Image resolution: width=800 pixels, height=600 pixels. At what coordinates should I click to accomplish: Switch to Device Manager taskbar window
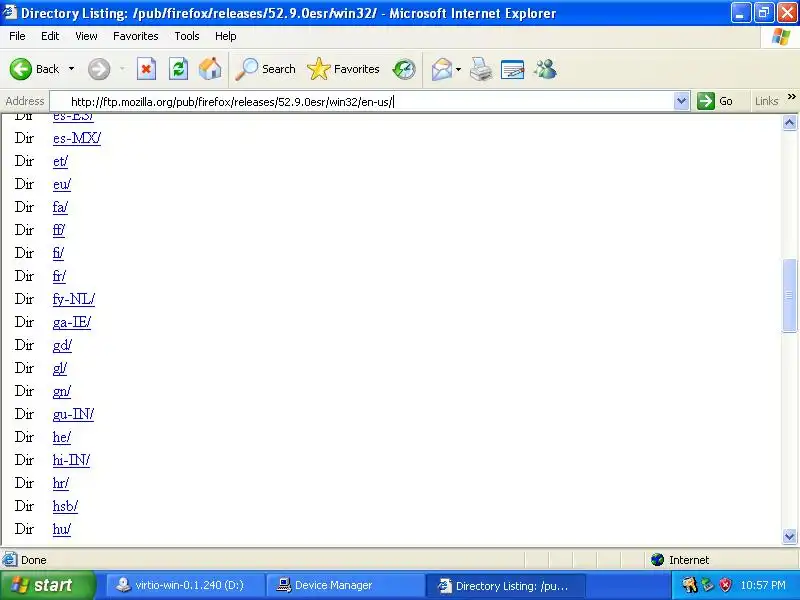click(345, 585)
